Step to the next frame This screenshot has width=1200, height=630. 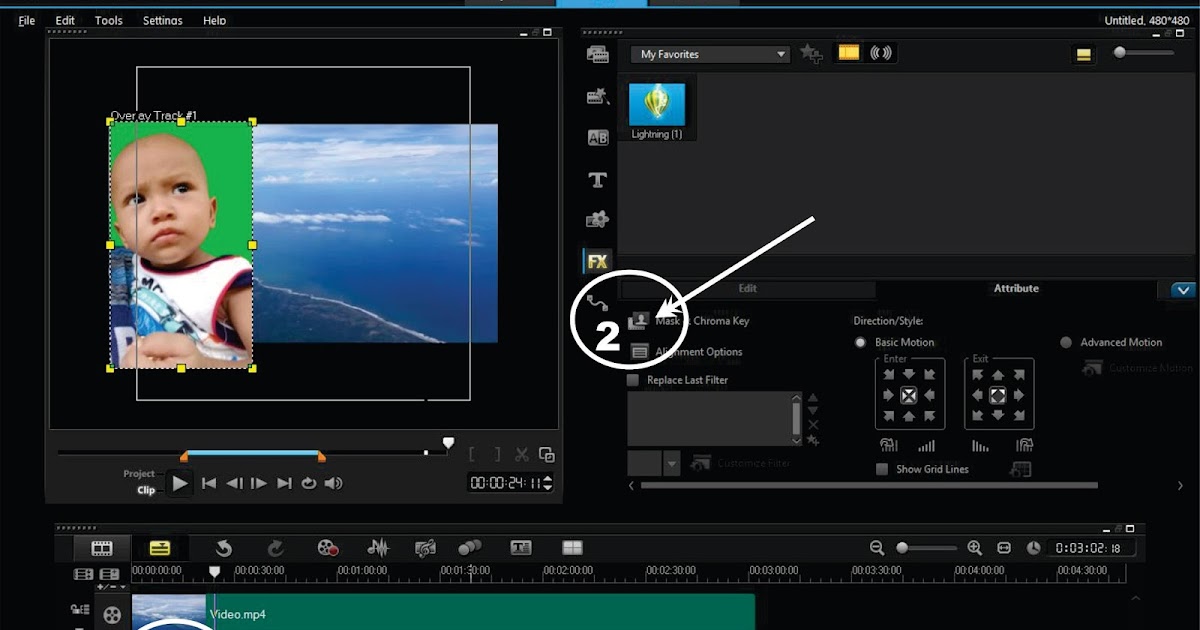coord(259,483)
